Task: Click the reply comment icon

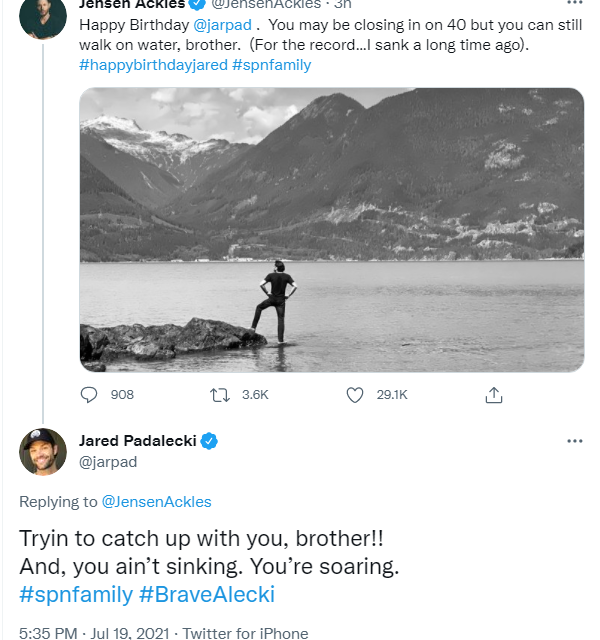Action: [88, 395]
